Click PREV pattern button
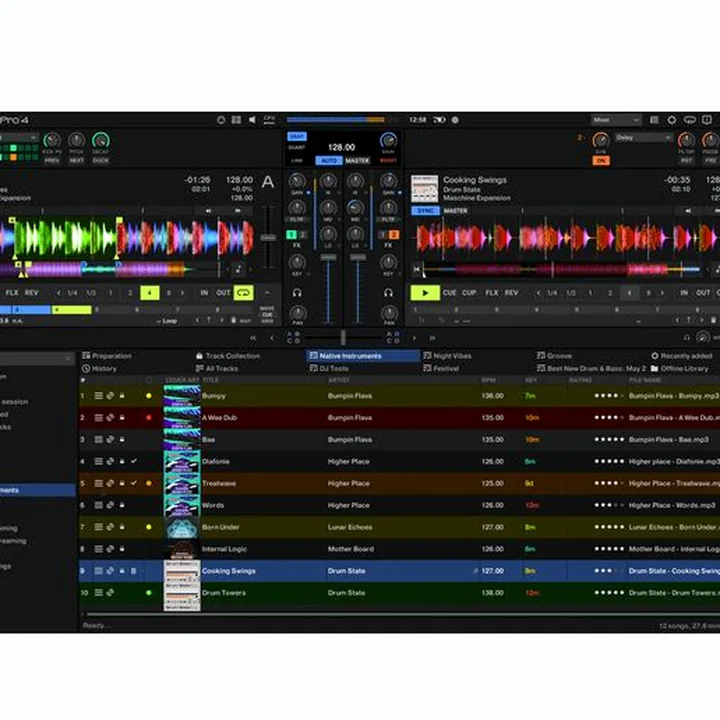This screenshot has height=720, width=720. pos(52,160)
